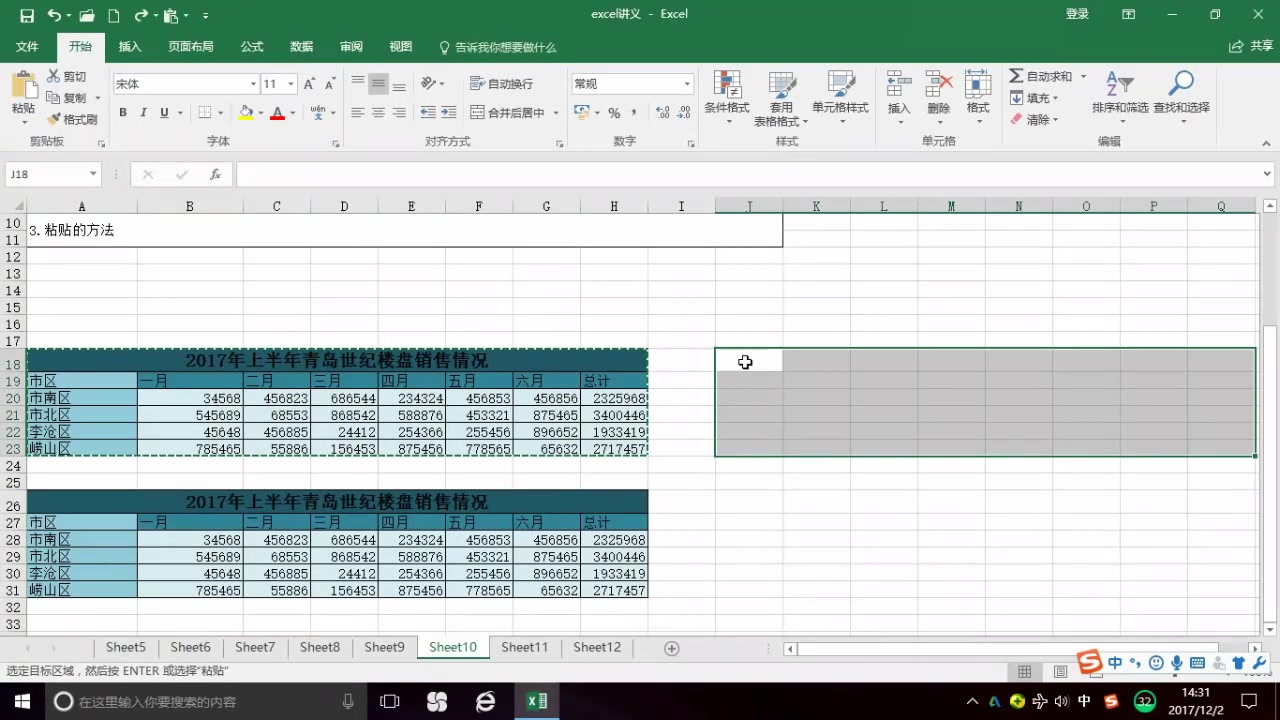Click the 共享 share button
Screen dimensions: 1280x720
(1254, 46)
